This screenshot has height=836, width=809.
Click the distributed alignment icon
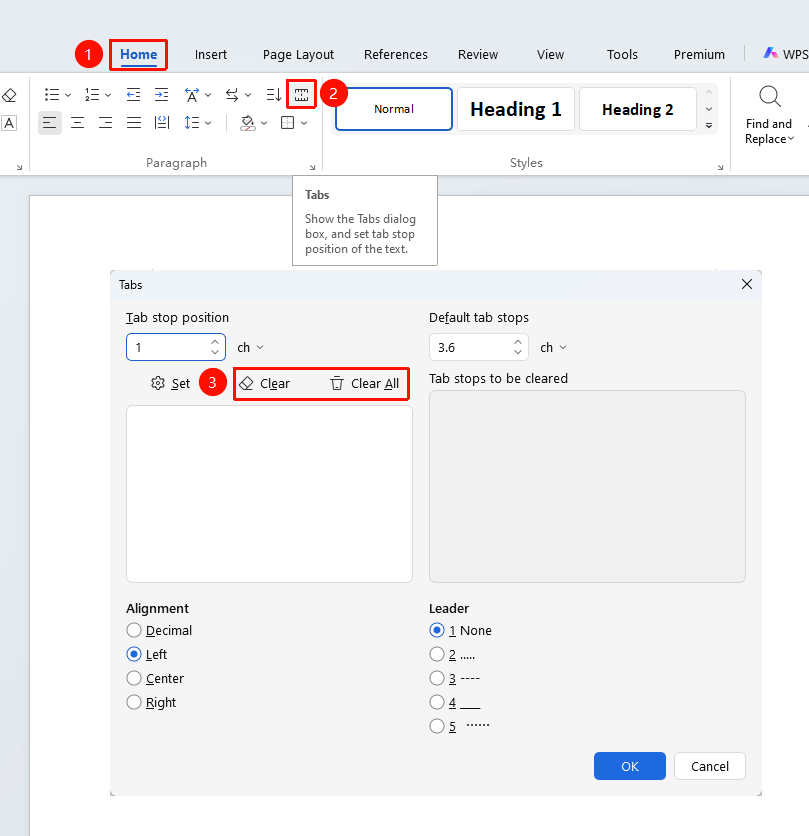point(162,123)
